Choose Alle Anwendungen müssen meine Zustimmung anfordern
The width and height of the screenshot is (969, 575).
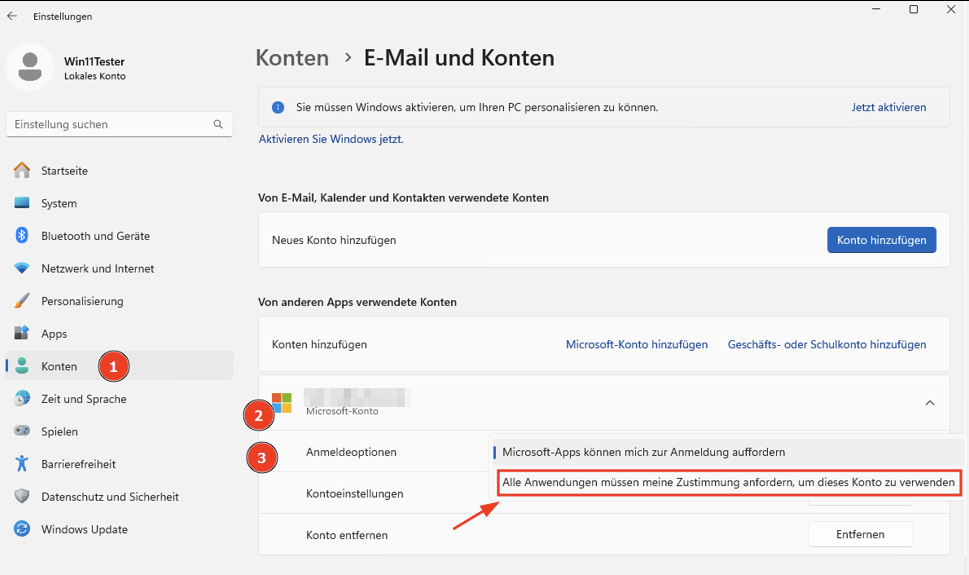coord(729,482)
